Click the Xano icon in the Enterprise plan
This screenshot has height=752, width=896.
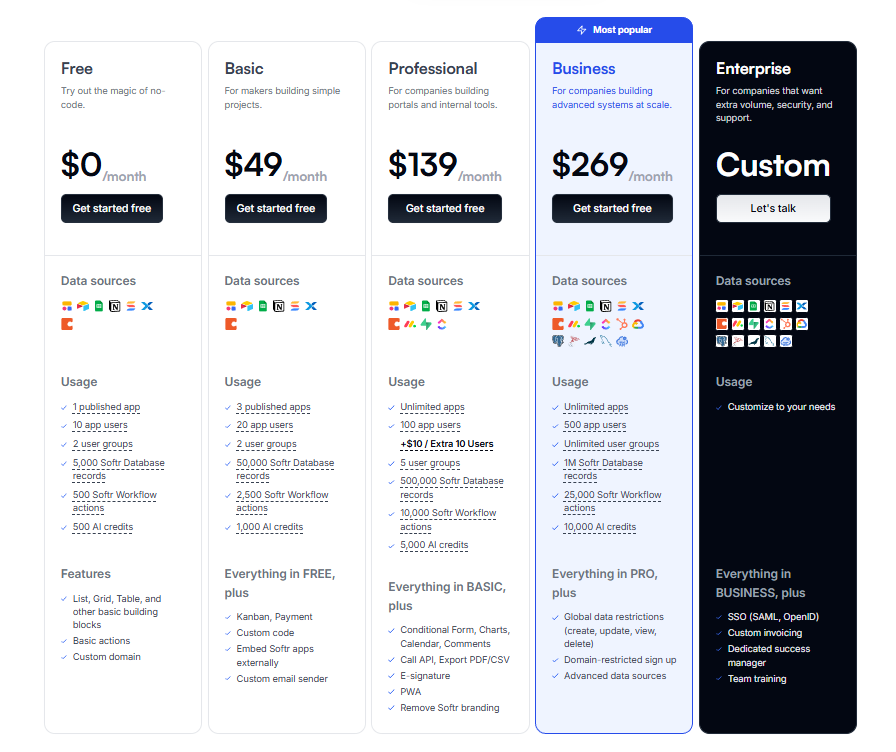click(802, 306)
